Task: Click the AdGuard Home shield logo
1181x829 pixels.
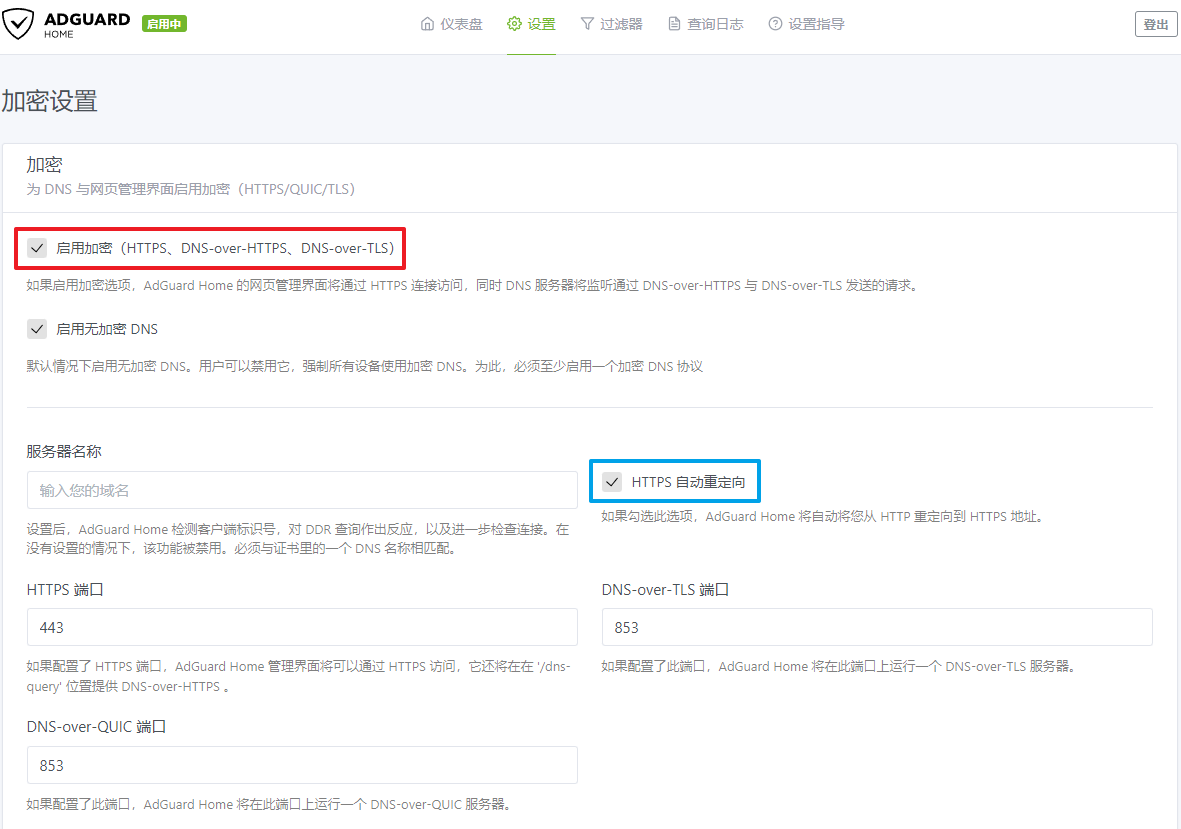Action: click(x=18, y=24)
